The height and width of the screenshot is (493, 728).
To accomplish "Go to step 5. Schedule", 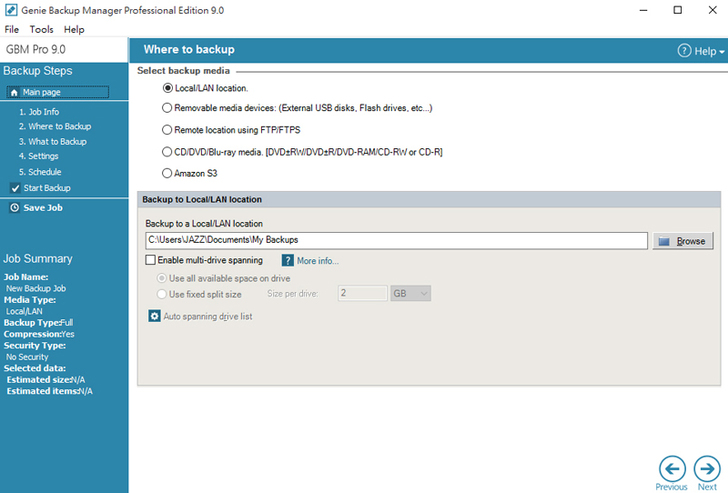I will (x=40, y=172).
